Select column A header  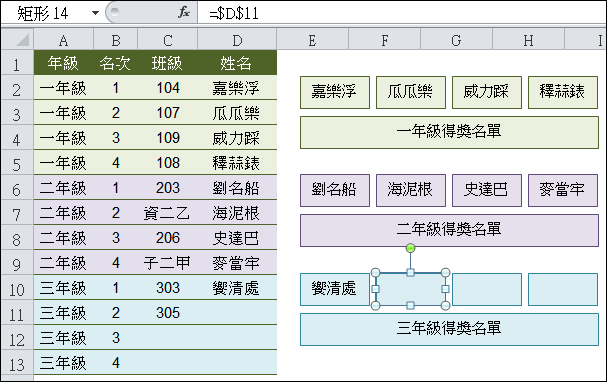tap(63, 40)
